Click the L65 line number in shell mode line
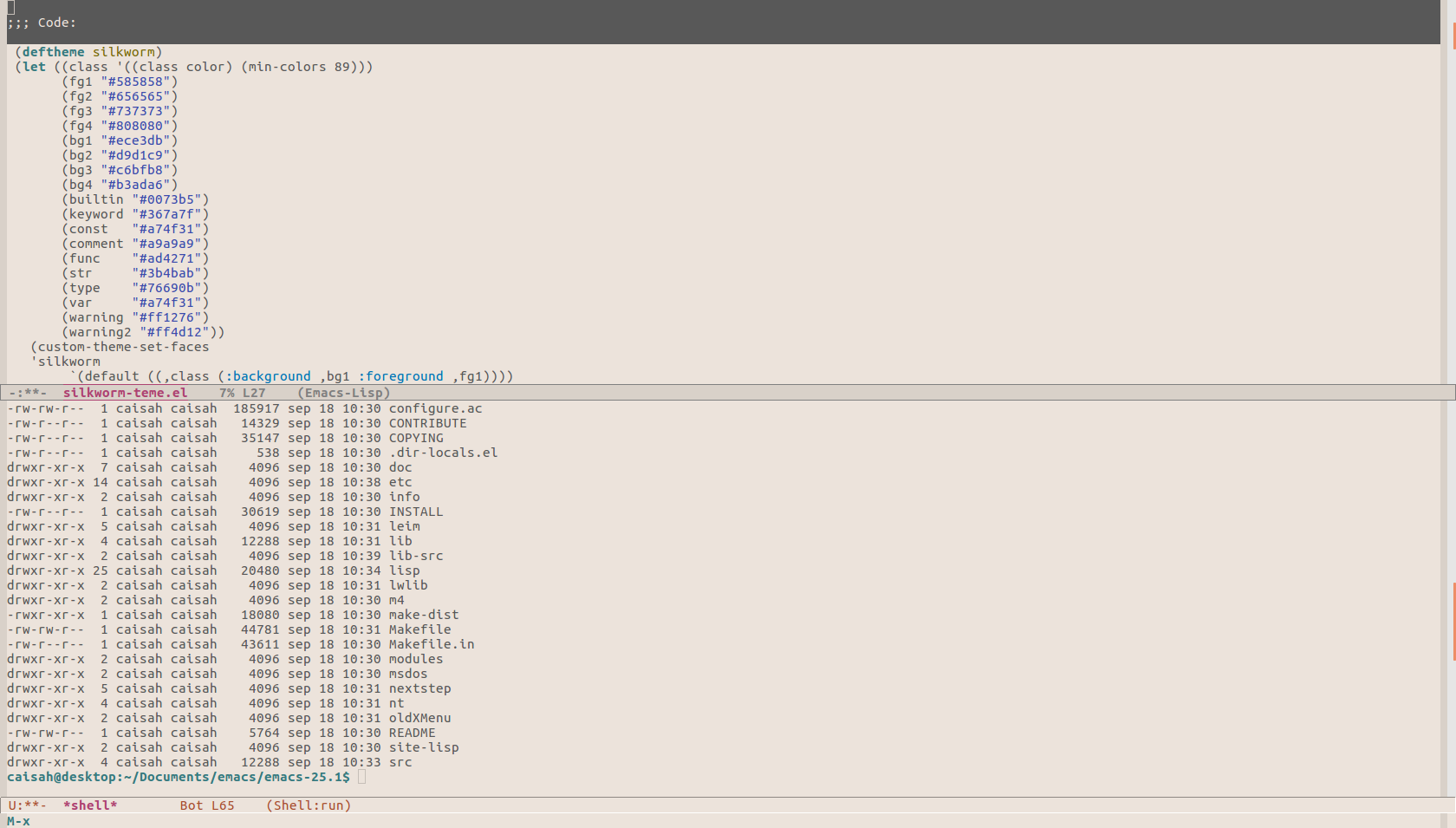Screen dimensions: 1456x828 [x=223, y=805]
